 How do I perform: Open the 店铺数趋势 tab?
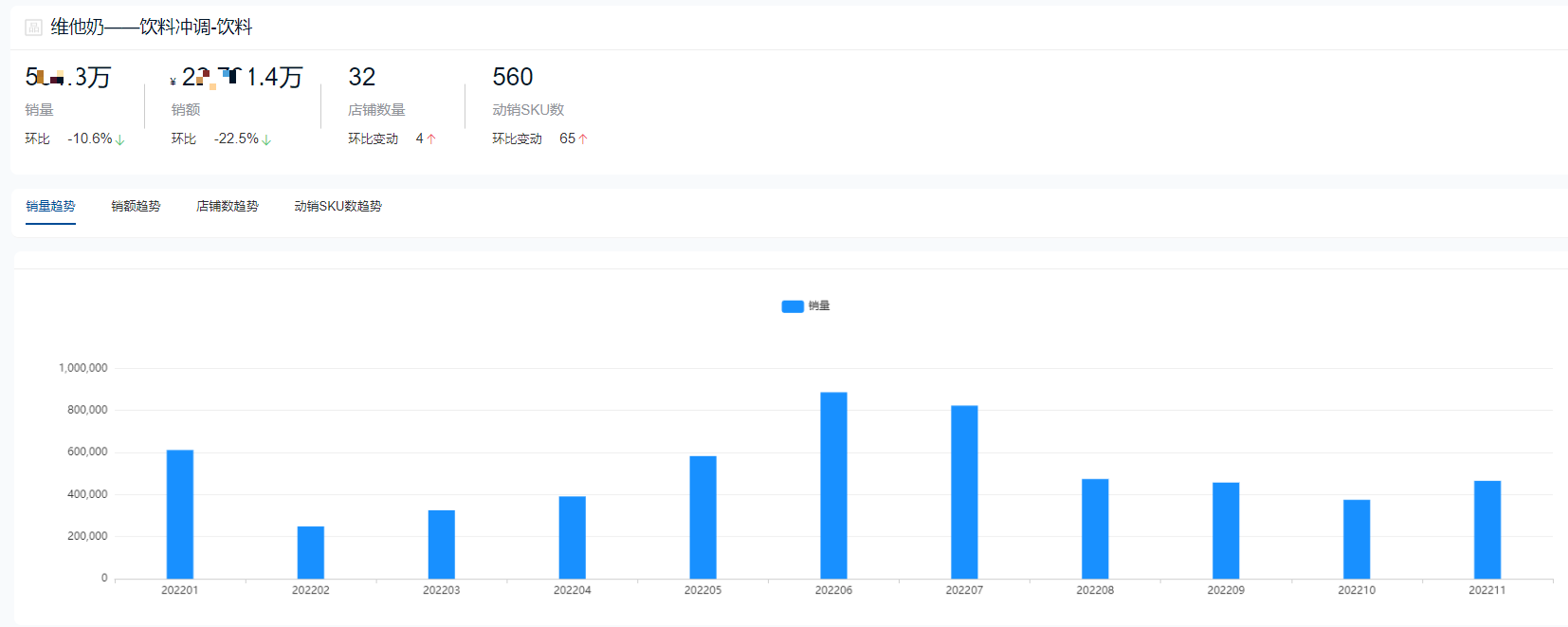pyautogui.click(x=227, y=206)
